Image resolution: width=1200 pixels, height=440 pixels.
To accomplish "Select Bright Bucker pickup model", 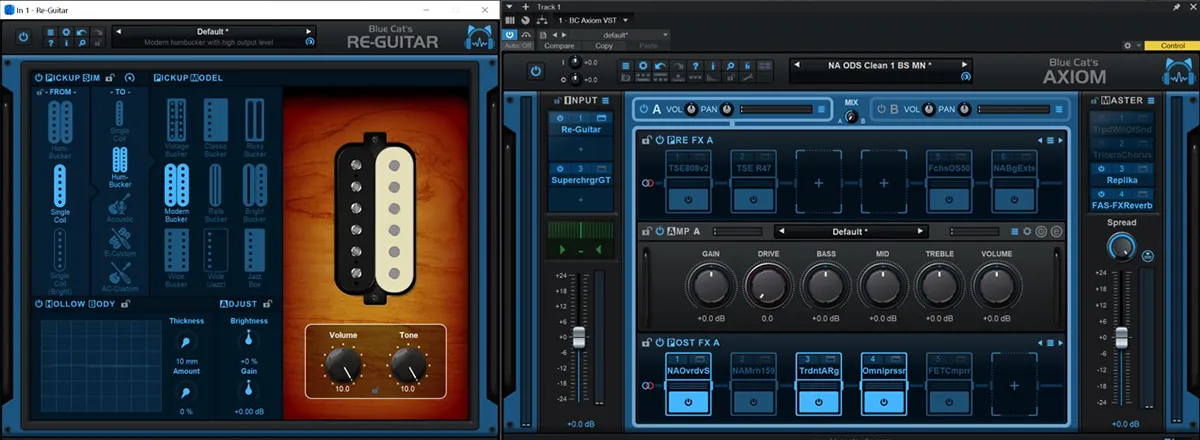I will pyautogui.click(x=255, y=193).
